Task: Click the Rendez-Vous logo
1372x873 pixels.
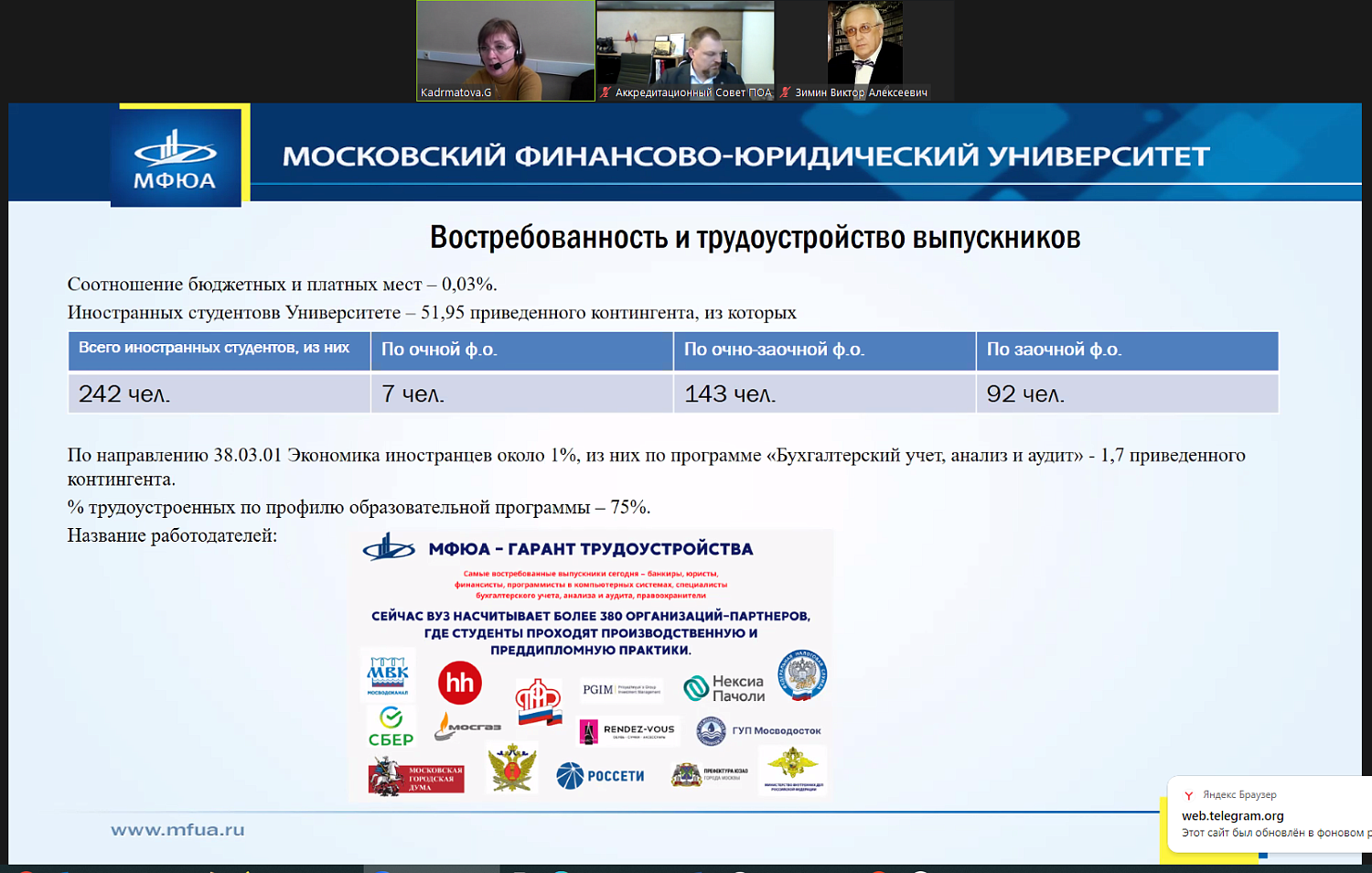Action: [x=628, y=730]
